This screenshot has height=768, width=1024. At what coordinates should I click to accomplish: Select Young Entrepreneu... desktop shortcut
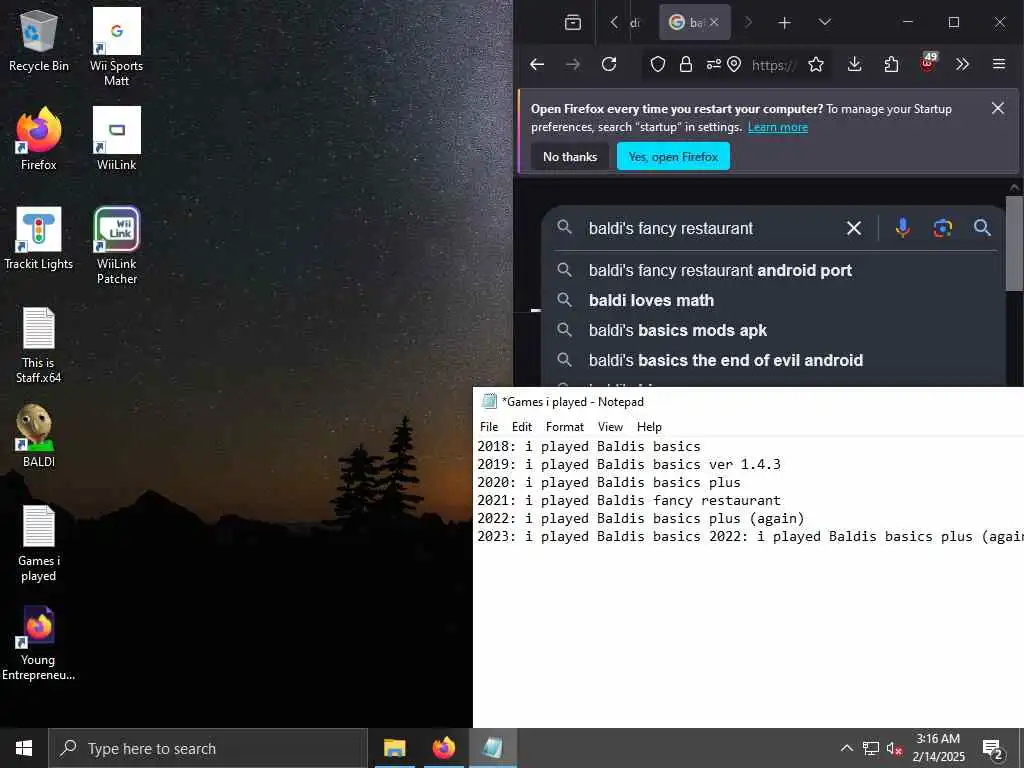pyautogui.click(x=39, y=643)
